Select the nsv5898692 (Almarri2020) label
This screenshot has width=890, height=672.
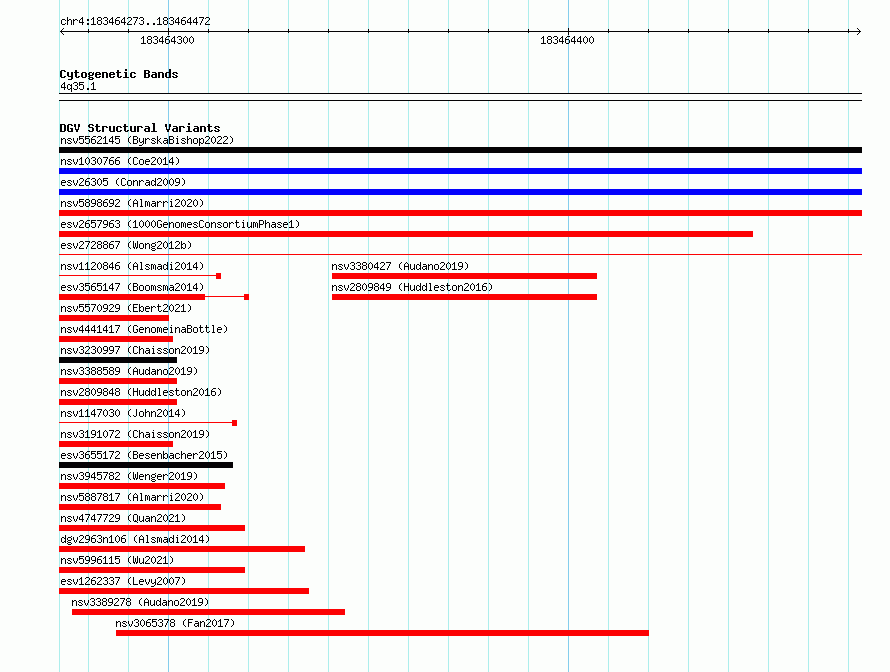coord(132,203)
